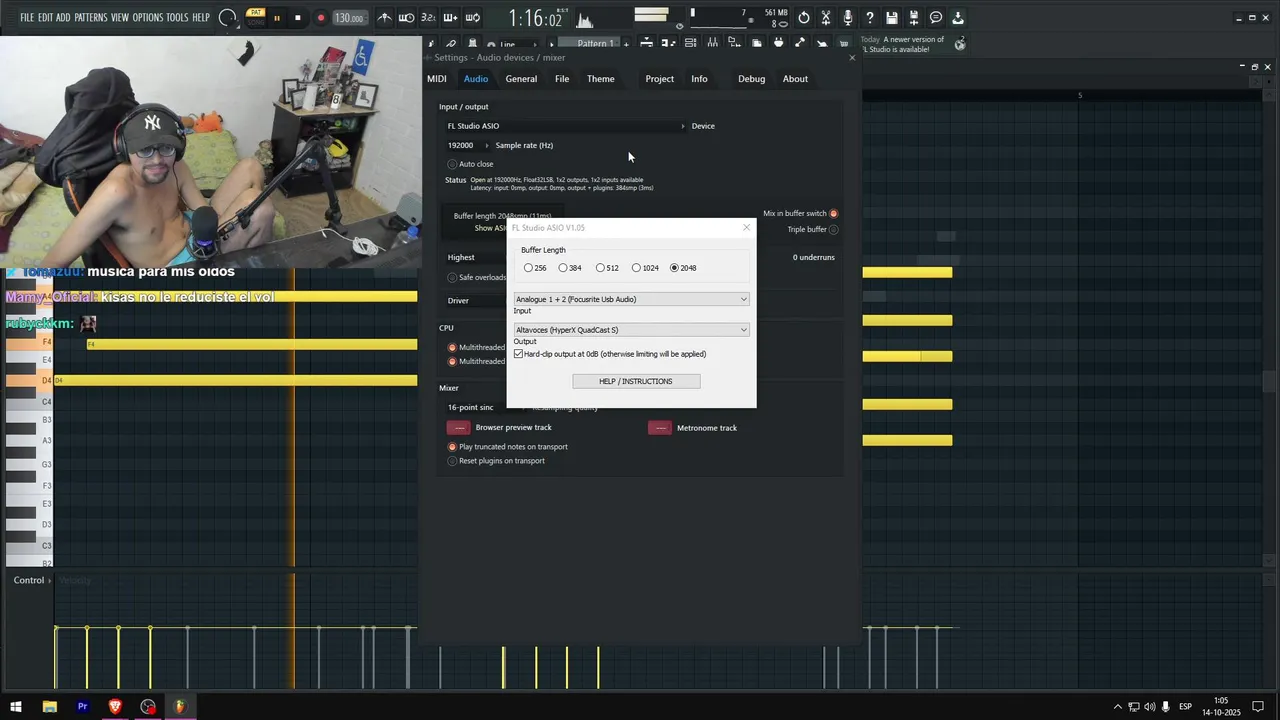Viewport: 1280px width, 720px height.
Task: Open the help question mark icon
Action: point(869,18)
